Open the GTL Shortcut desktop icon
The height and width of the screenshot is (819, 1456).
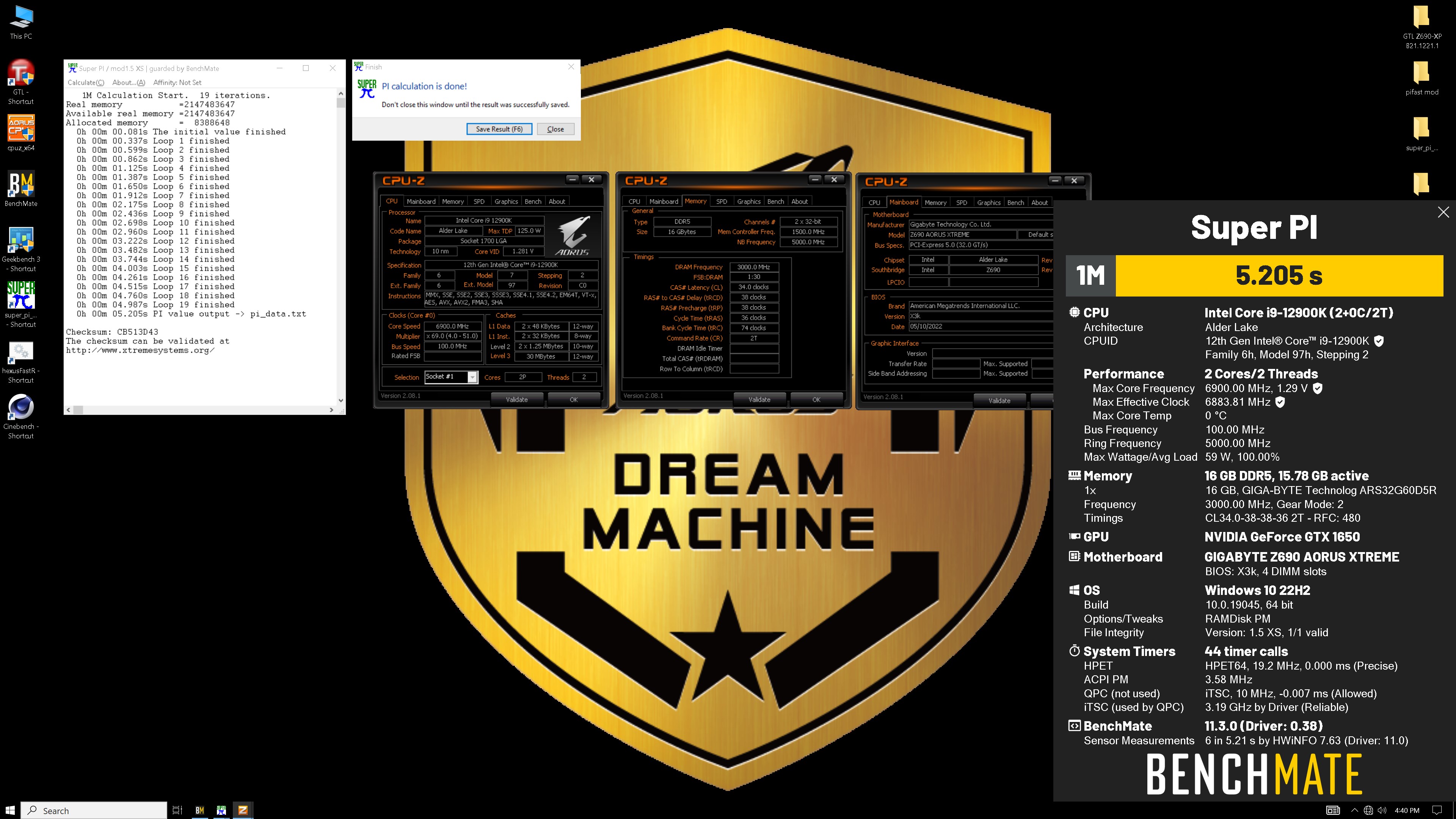coord(21,82)
